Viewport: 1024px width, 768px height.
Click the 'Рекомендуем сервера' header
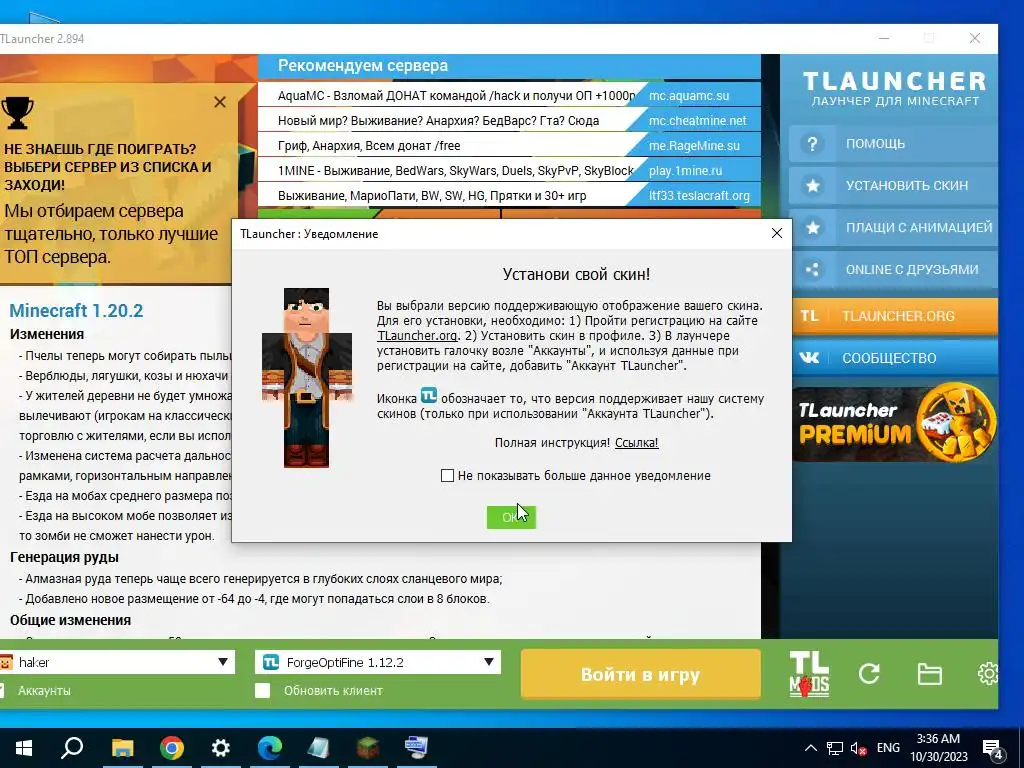pyautogui.click(x=363, y=65)
